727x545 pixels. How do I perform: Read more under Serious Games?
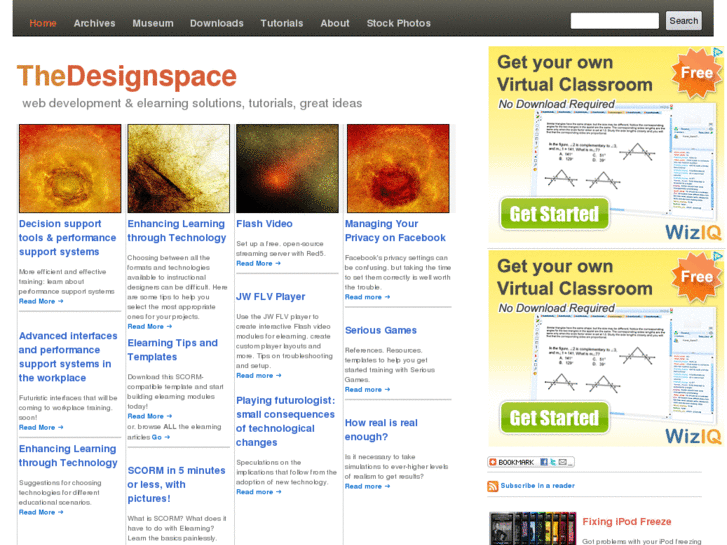point(367,390)
